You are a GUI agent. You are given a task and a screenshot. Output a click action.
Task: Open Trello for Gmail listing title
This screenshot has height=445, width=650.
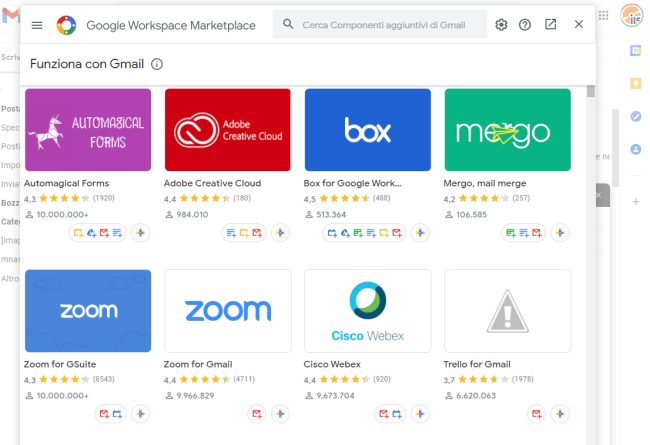pos(477,364)
